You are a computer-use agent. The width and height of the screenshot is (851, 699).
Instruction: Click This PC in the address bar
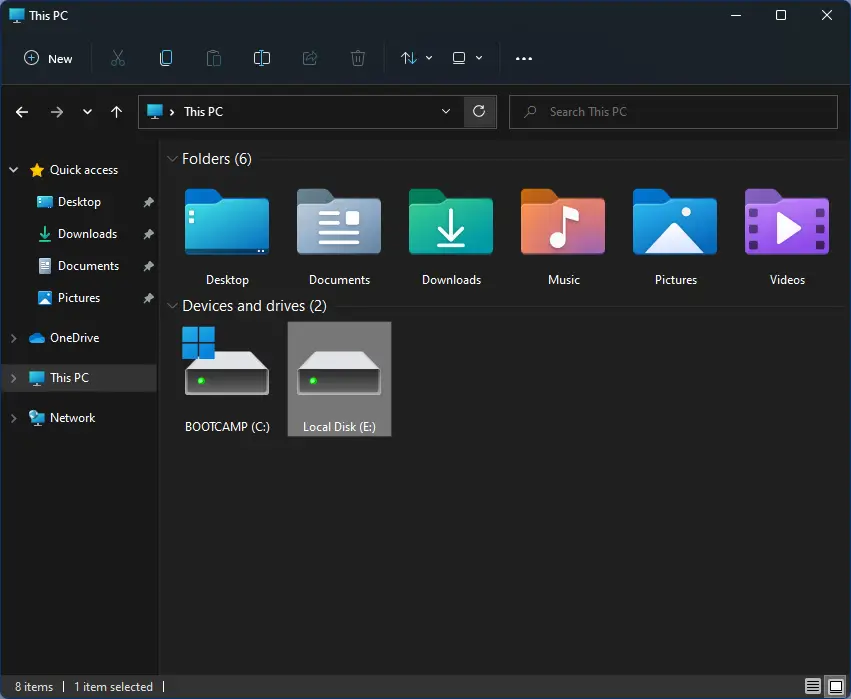click(204, 112)
